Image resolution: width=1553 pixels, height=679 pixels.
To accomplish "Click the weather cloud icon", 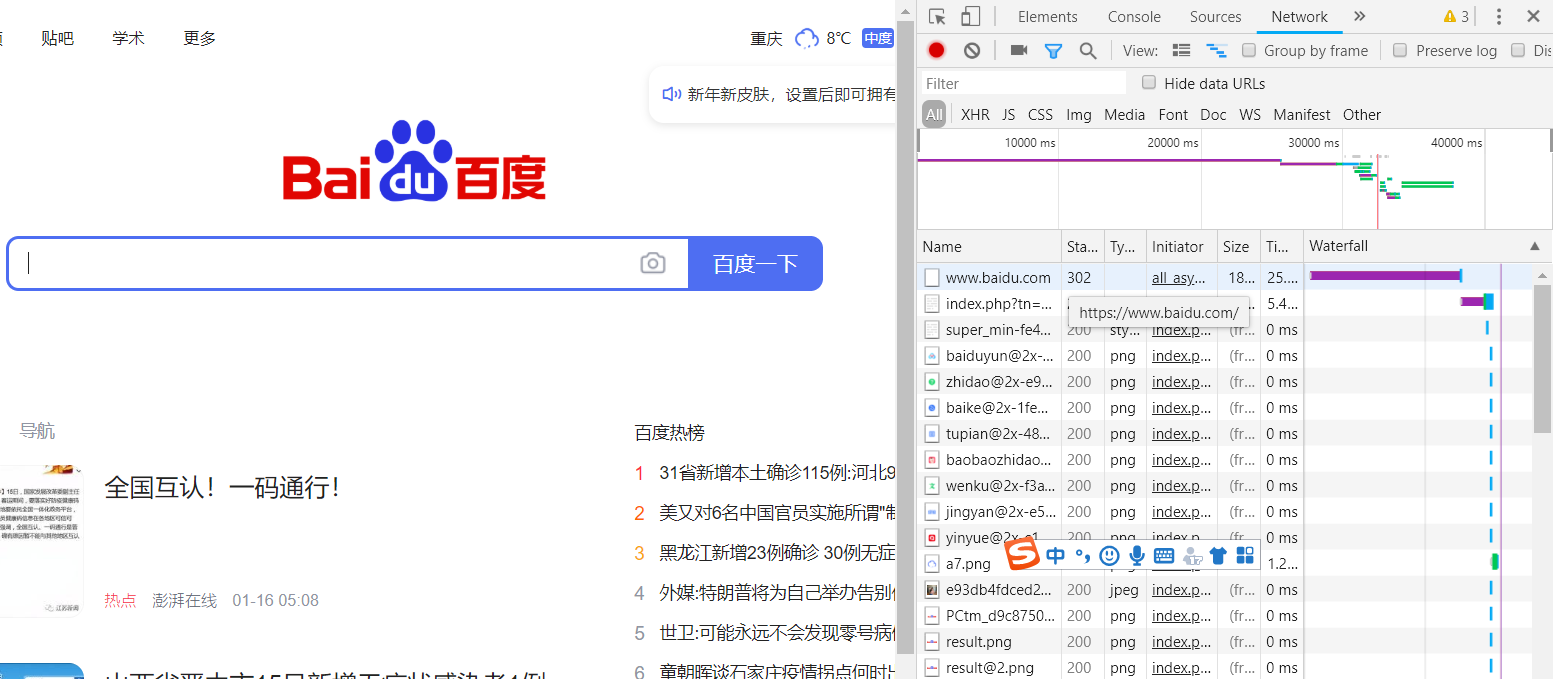I will pyautogui.click(x=806, y=38).
